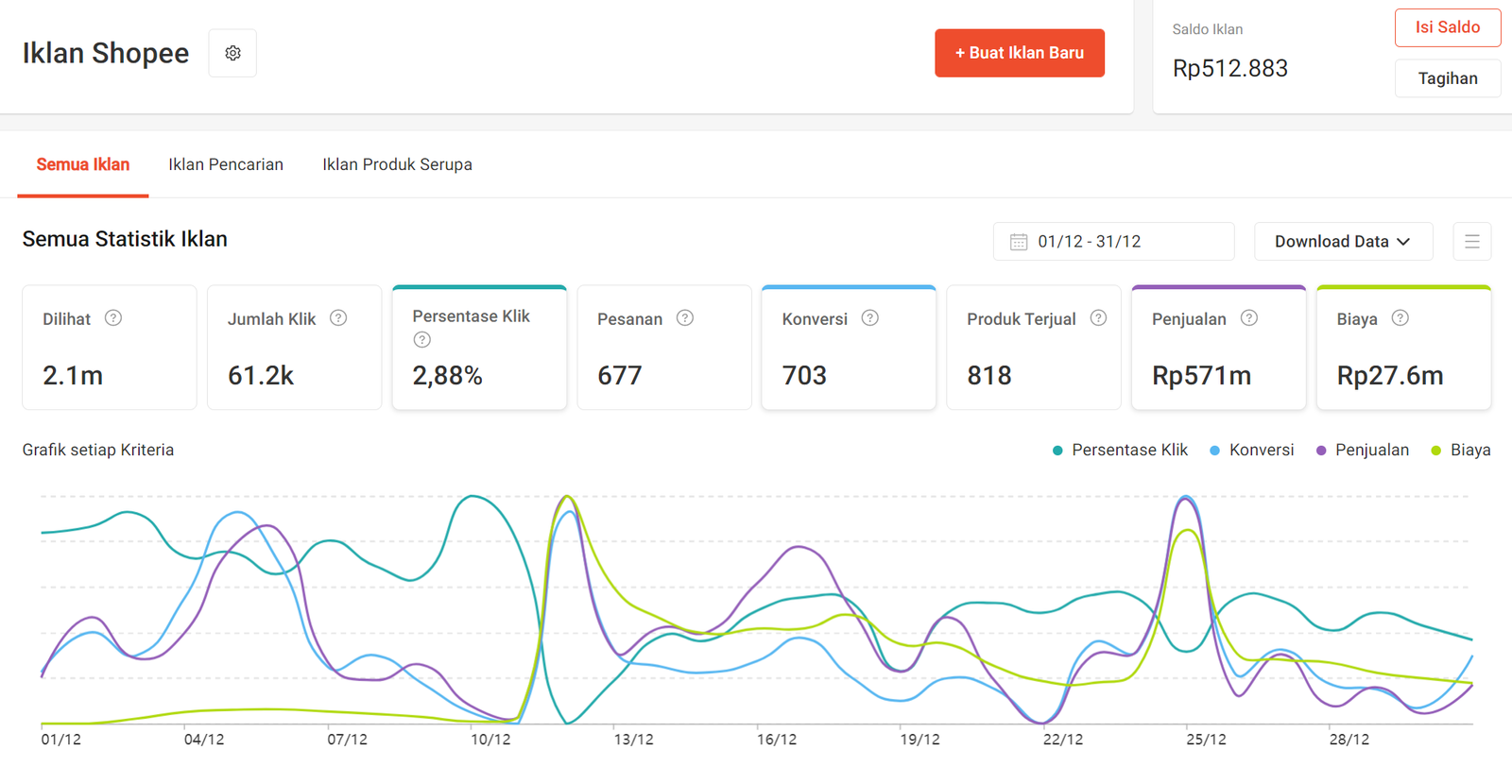Click the Persentase Klik legend entry
Image resolution: width=1512 pixels, height=784 pixels.
pyautogui.click(x=1128, y=451)
